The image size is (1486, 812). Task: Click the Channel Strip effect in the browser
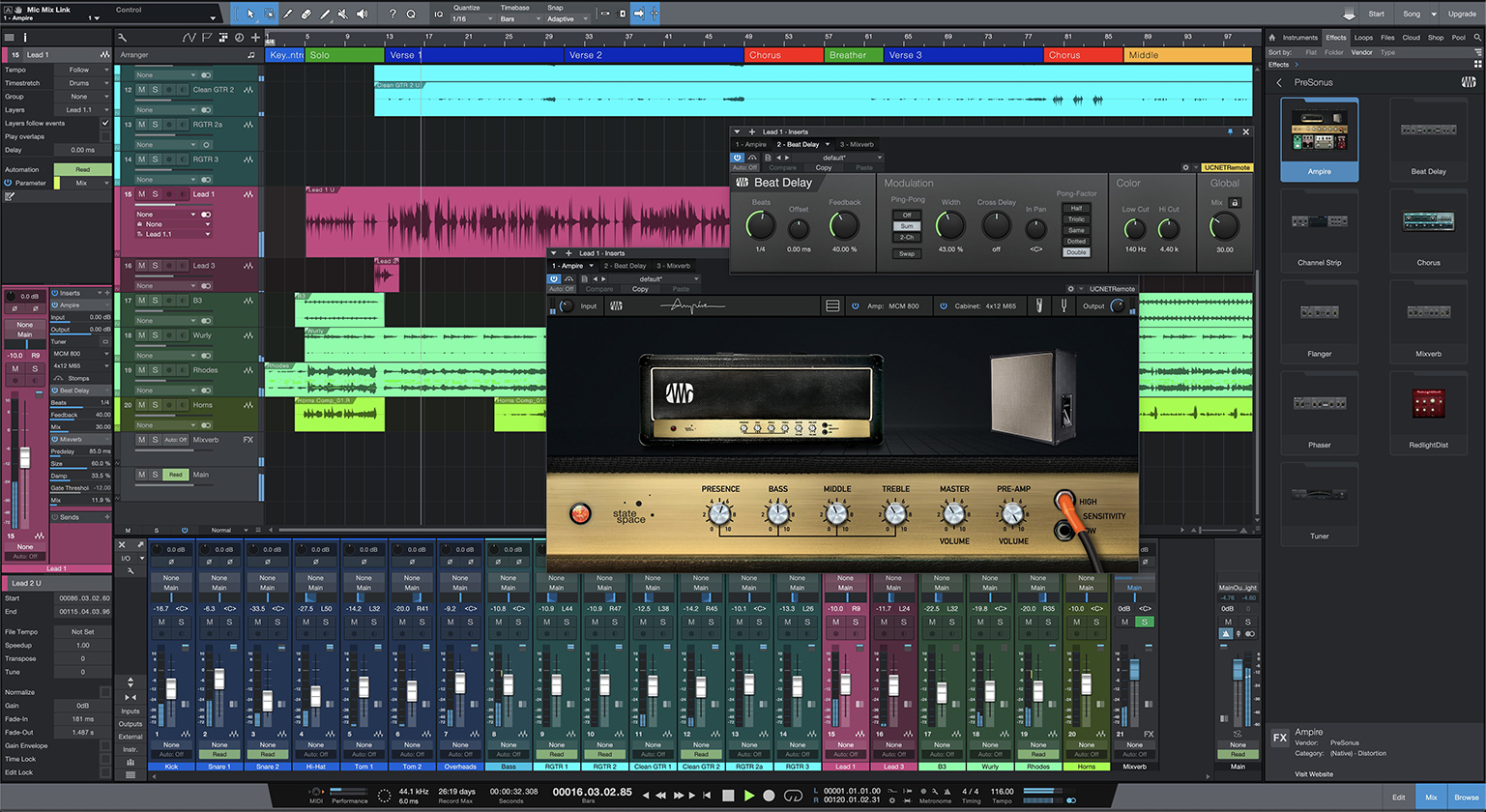click(x=1319, y=232)
